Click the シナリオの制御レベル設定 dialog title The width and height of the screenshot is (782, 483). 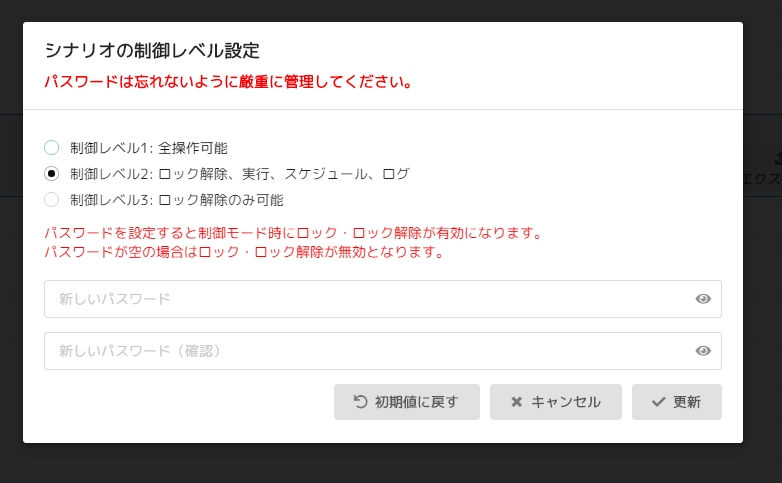click(x=153, y=50)
